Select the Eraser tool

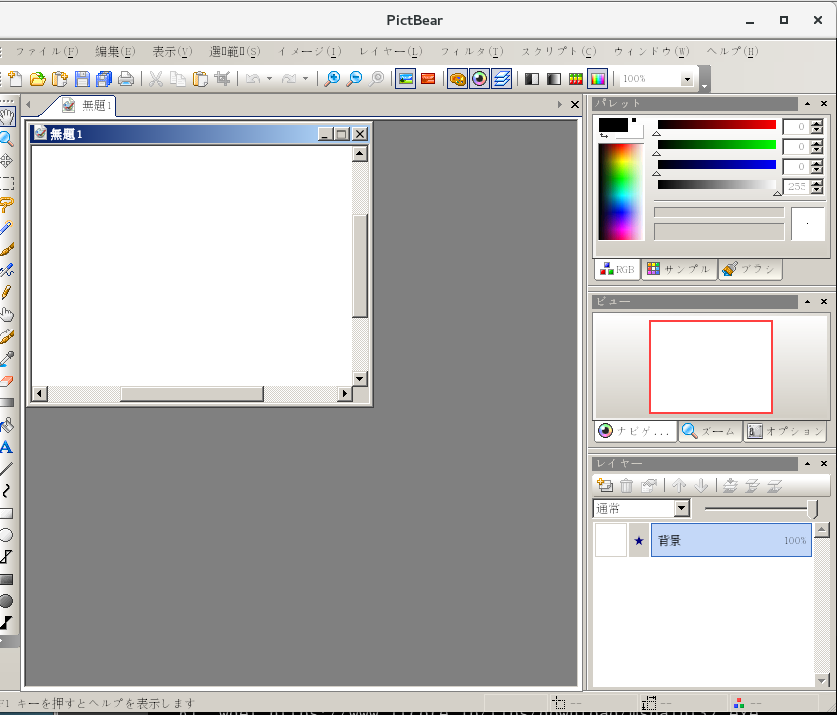6,380
